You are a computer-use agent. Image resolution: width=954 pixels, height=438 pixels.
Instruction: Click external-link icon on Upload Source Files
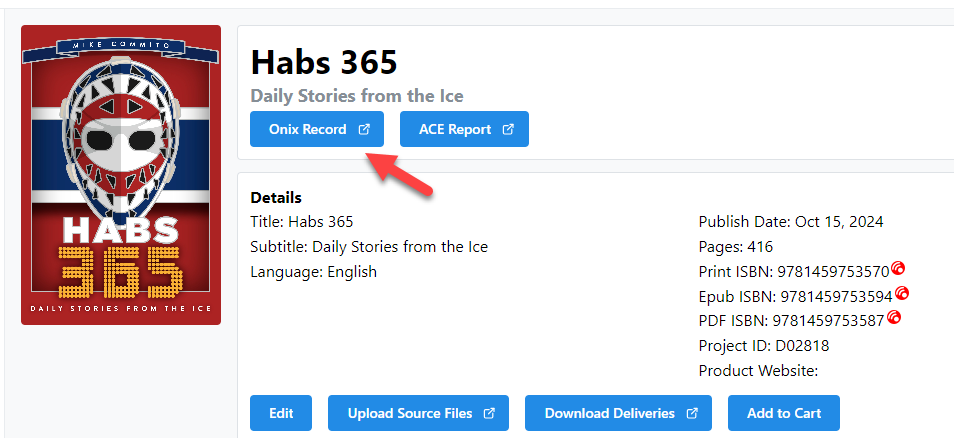489,413
